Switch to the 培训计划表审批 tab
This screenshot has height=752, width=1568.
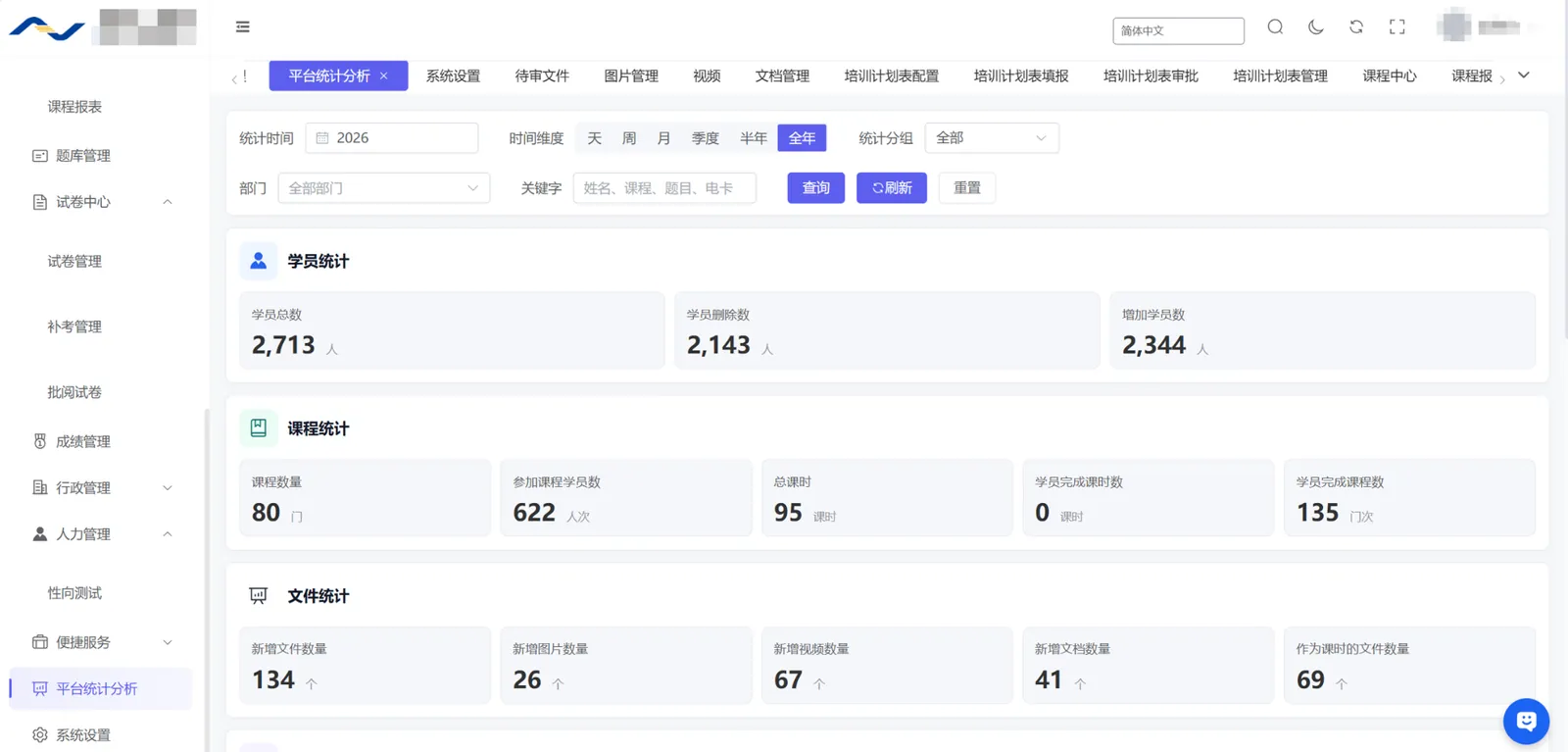tap(1151, 75)
